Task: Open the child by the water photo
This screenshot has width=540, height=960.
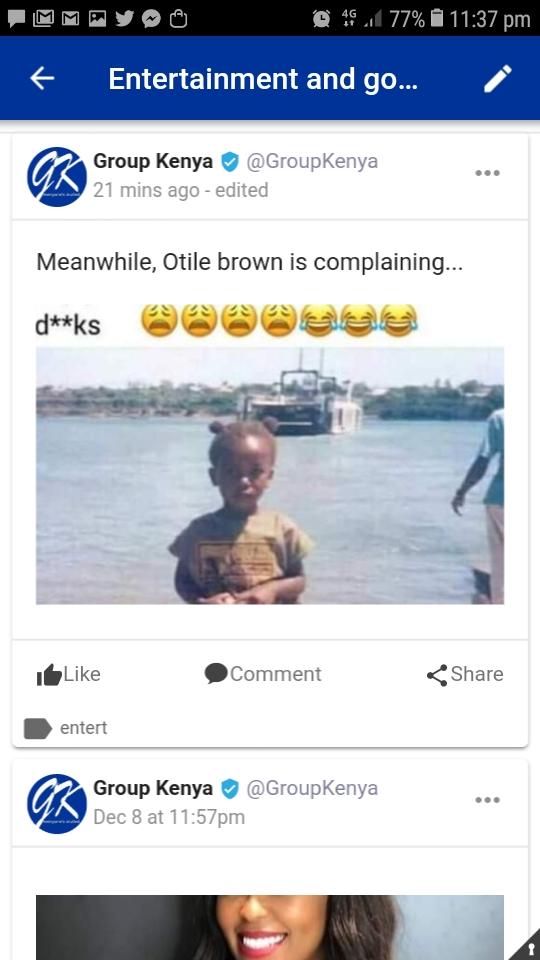Action: click(270, 476)
